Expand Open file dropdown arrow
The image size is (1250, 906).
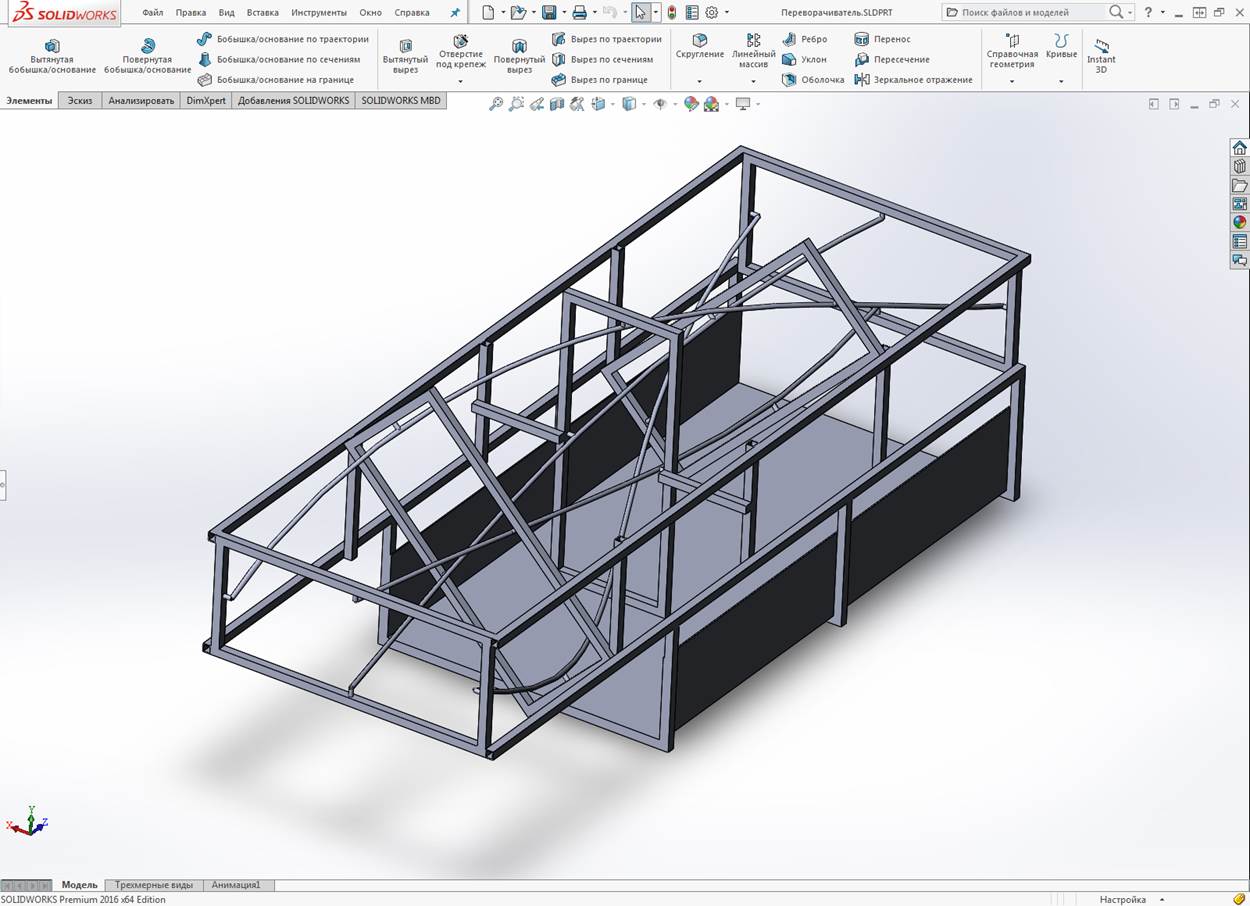[534, 13]
